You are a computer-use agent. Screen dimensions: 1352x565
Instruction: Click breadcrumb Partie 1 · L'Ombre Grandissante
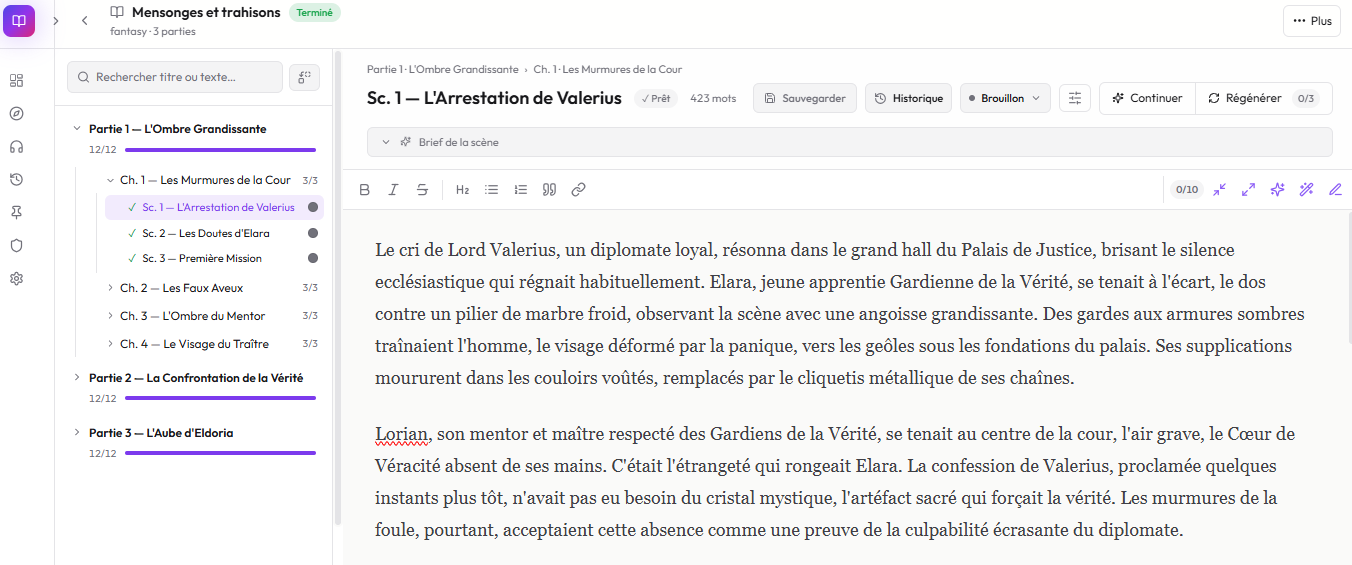(442, 69)
